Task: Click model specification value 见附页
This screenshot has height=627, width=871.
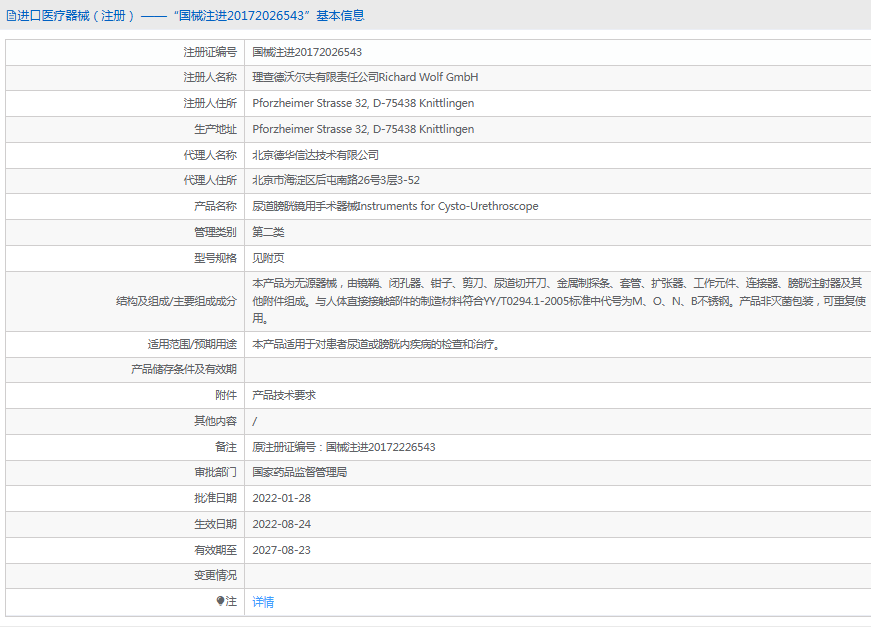Action: coord(268,258)
